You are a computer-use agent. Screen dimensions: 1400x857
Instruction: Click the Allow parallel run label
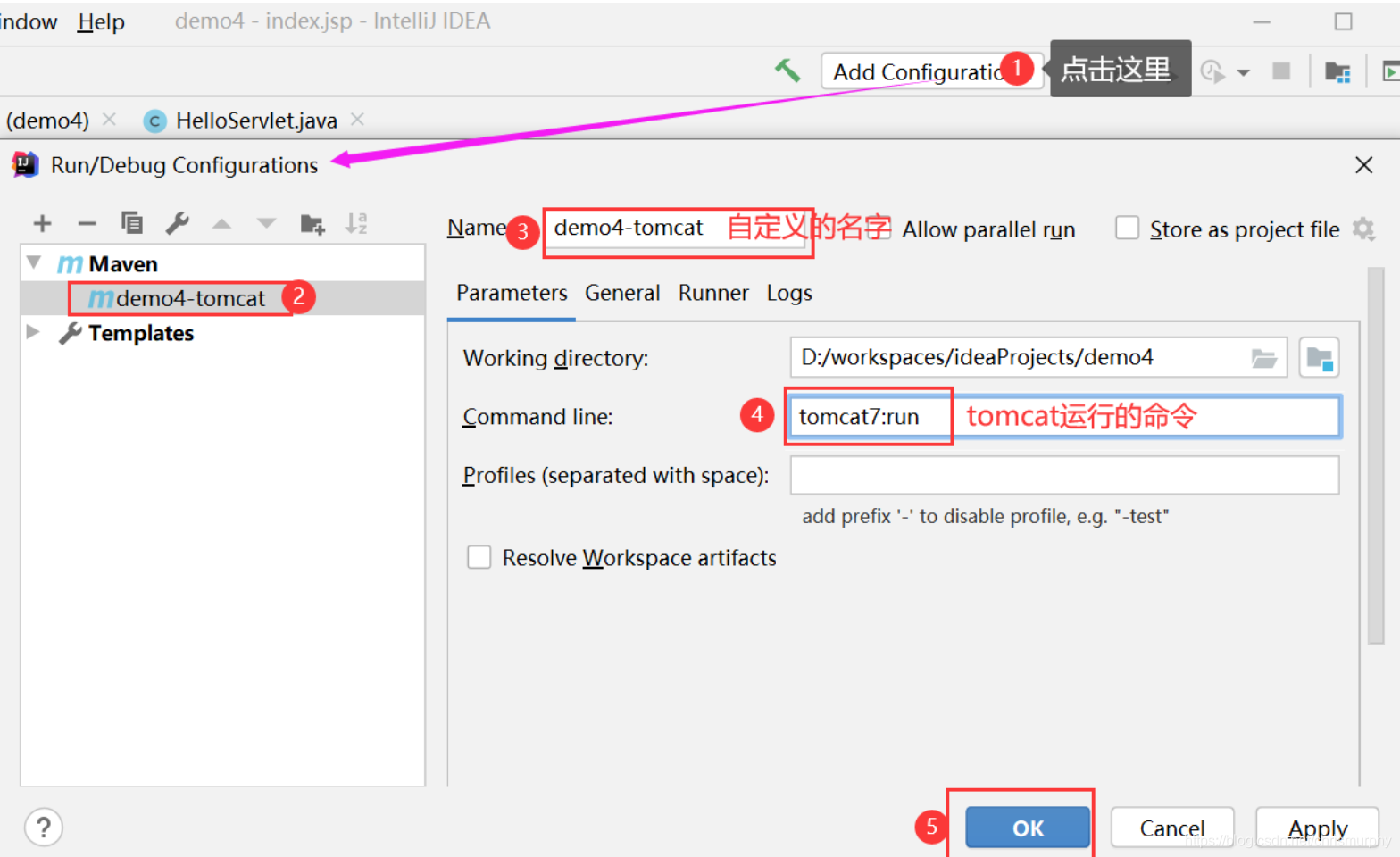click(x=988, y=229)
